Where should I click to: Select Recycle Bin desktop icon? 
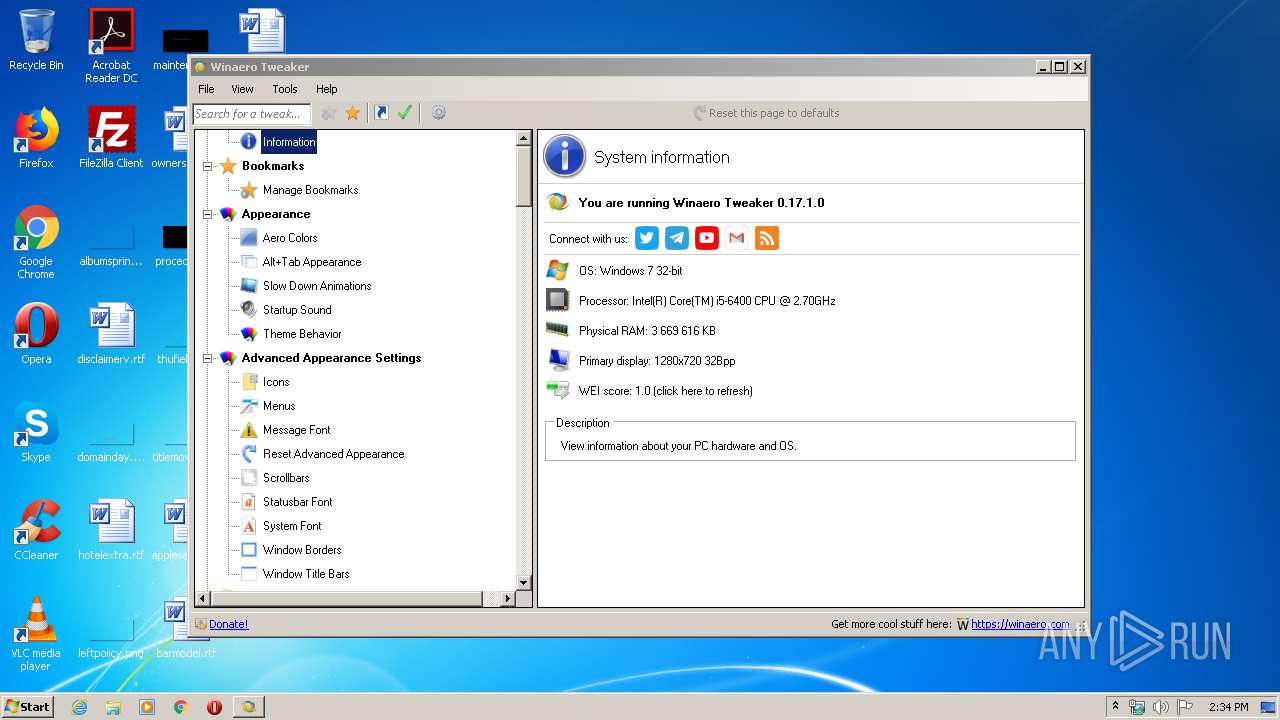coord(36,40)
